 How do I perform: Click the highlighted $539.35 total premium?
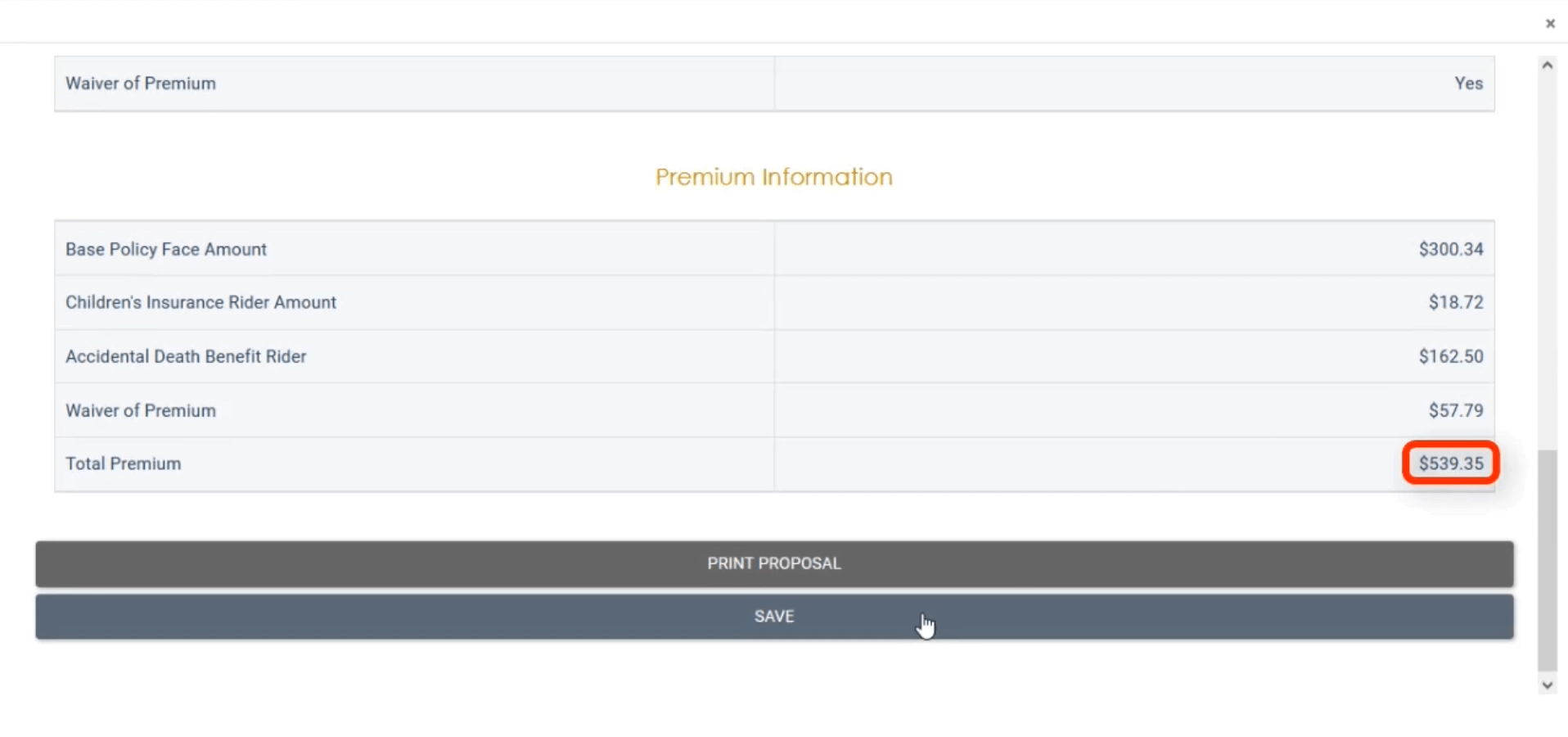(1450, 463)
